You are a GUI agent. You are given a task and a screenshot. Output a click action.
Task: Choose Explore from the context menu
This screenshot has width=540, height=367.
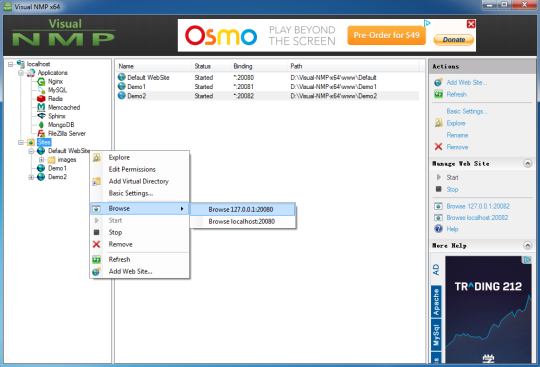pos(139,157)
